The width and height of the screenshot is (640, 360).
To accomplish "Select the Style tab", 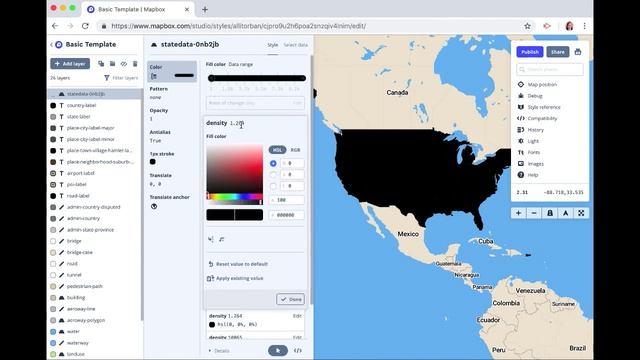I will (273, 45).
